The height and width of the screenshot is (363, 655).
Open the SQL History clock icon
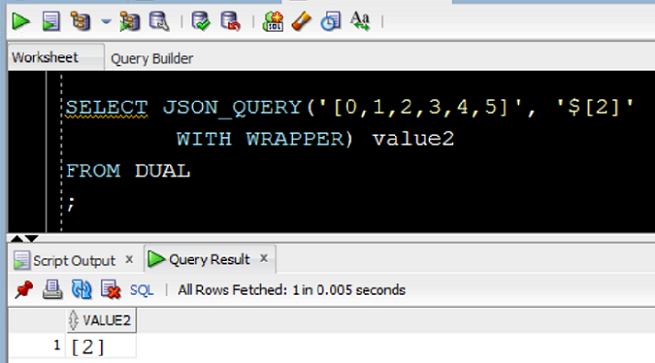(x=330, y=21)
